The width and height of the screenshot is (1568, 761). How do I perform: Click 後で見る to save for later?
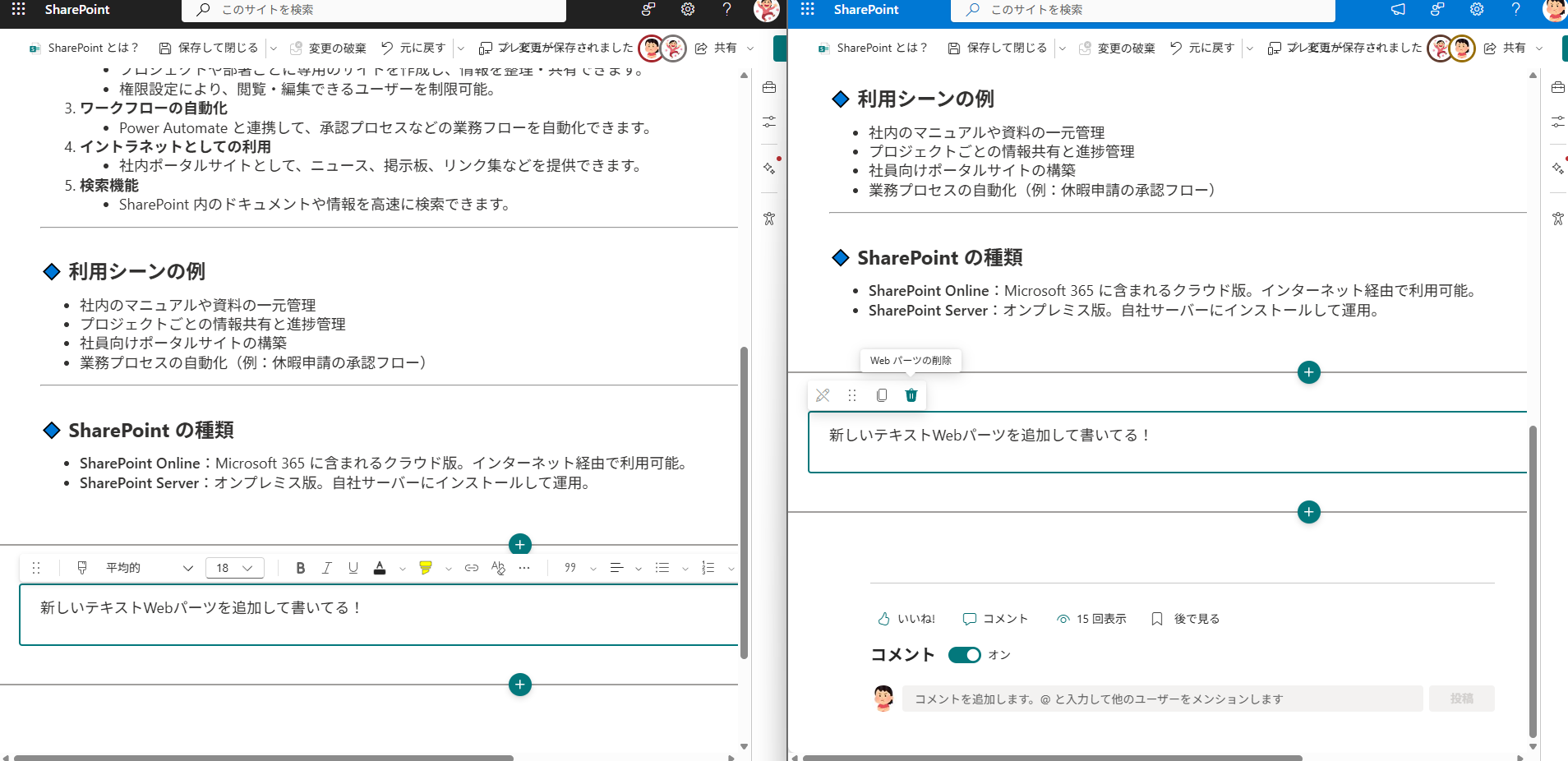pyautogui.click(x=1185, y=619)
